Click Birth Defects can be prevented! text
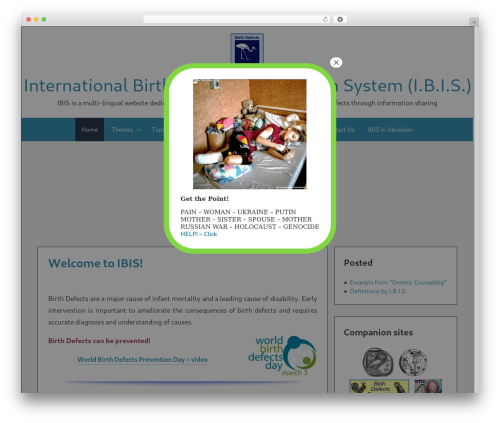The width and height of the screenshot is (500, 423). click(99, 341)
